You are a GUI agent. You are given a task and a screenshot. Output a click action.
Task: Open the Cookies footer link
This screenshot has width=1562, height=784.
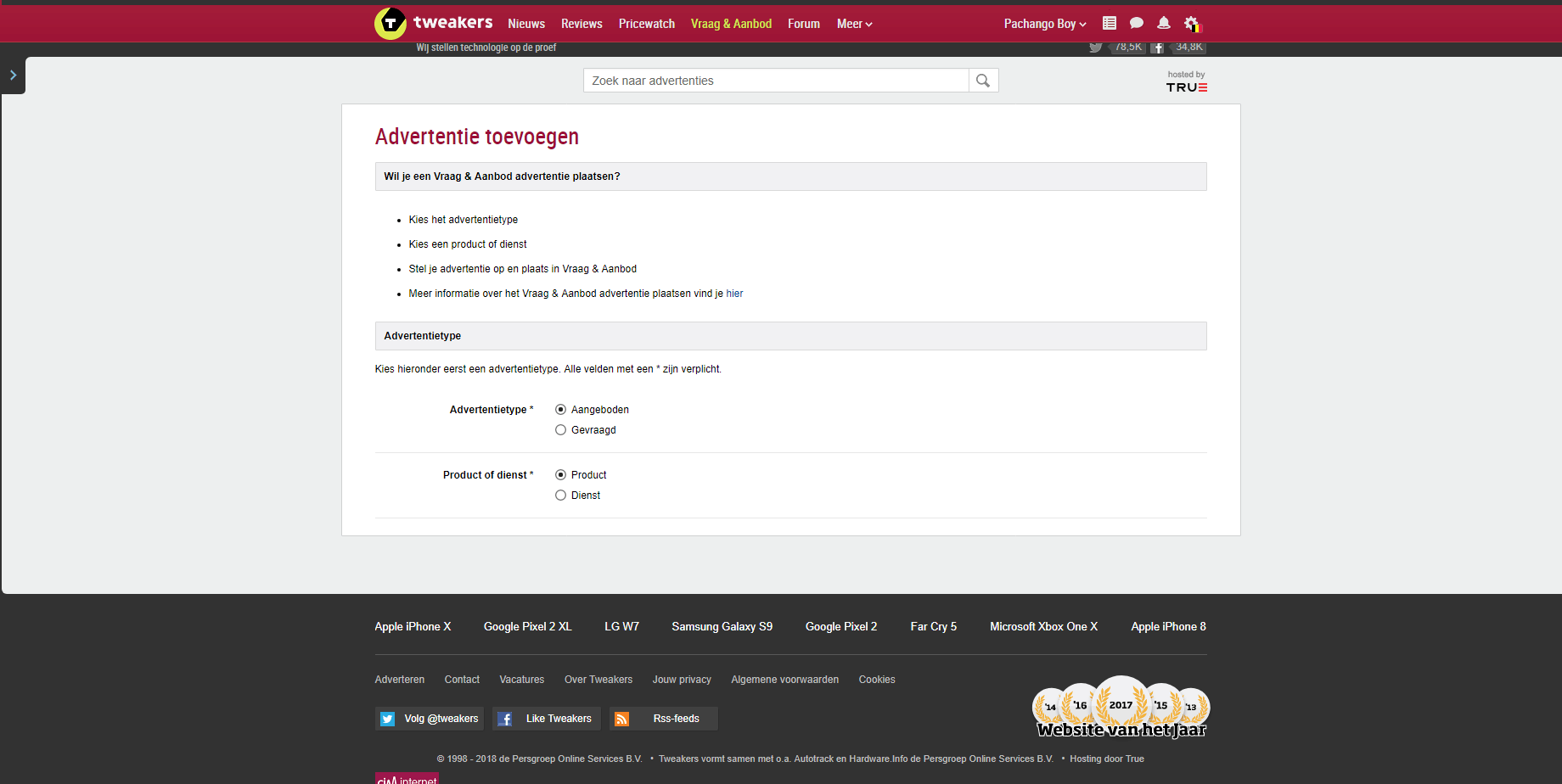point(877,680)
